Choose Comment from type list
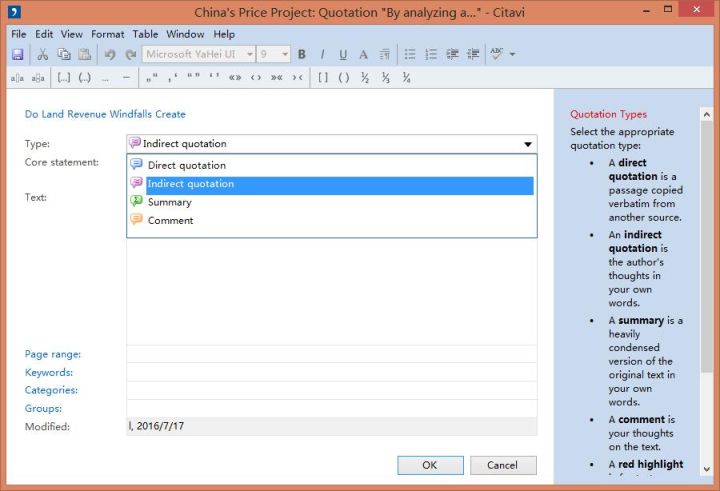This screenshot has width=720, height=491. coord(332,220)
